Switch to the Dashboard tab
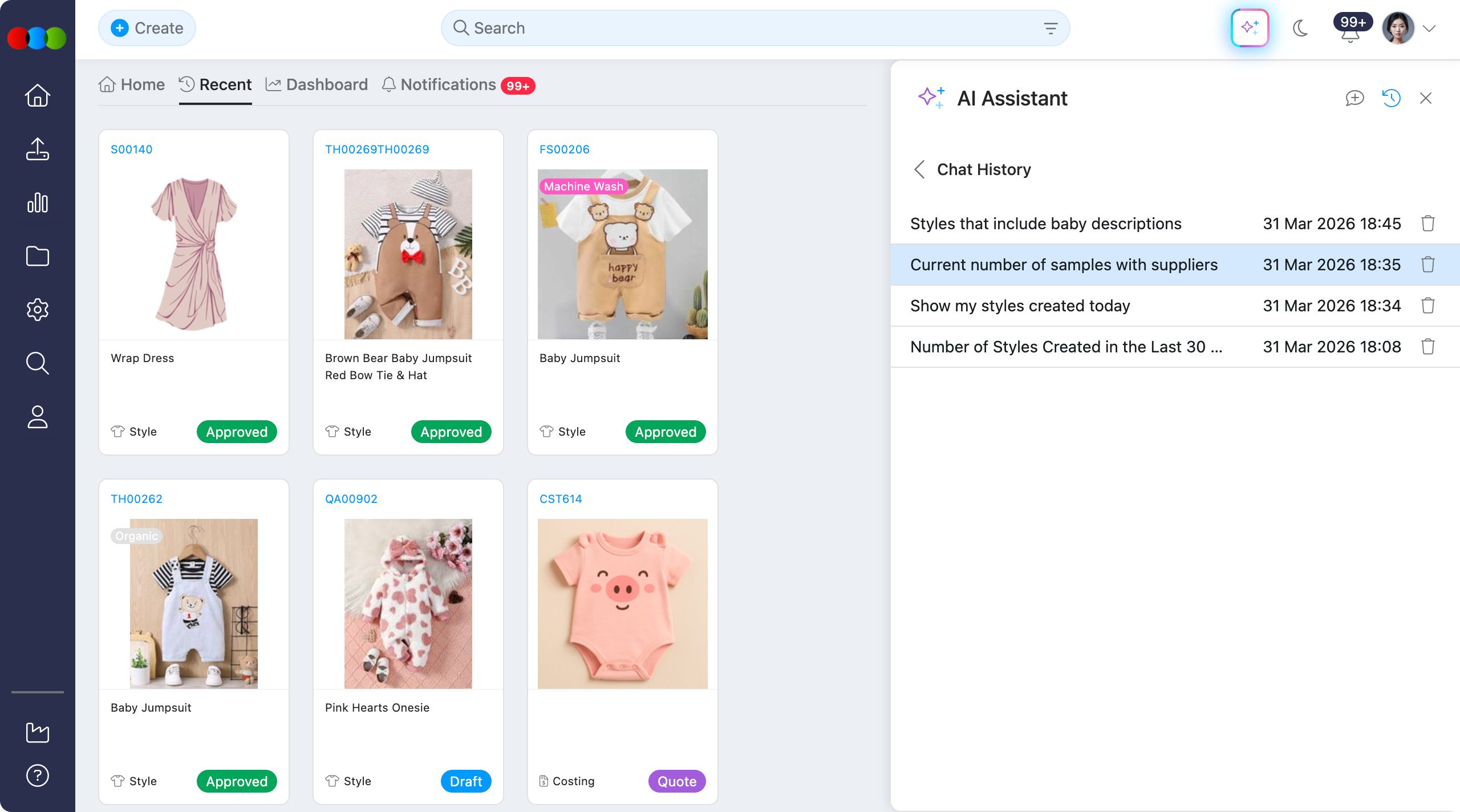This screenshot has width=1460, height=812. pyautogui.click(x=317, y=84)
